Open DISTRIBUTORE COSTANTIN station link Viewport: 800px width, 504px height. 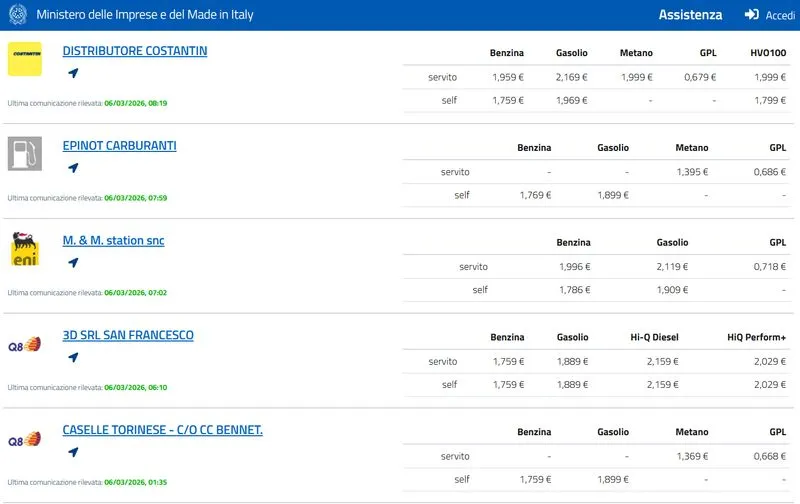[x=135, y=51]
